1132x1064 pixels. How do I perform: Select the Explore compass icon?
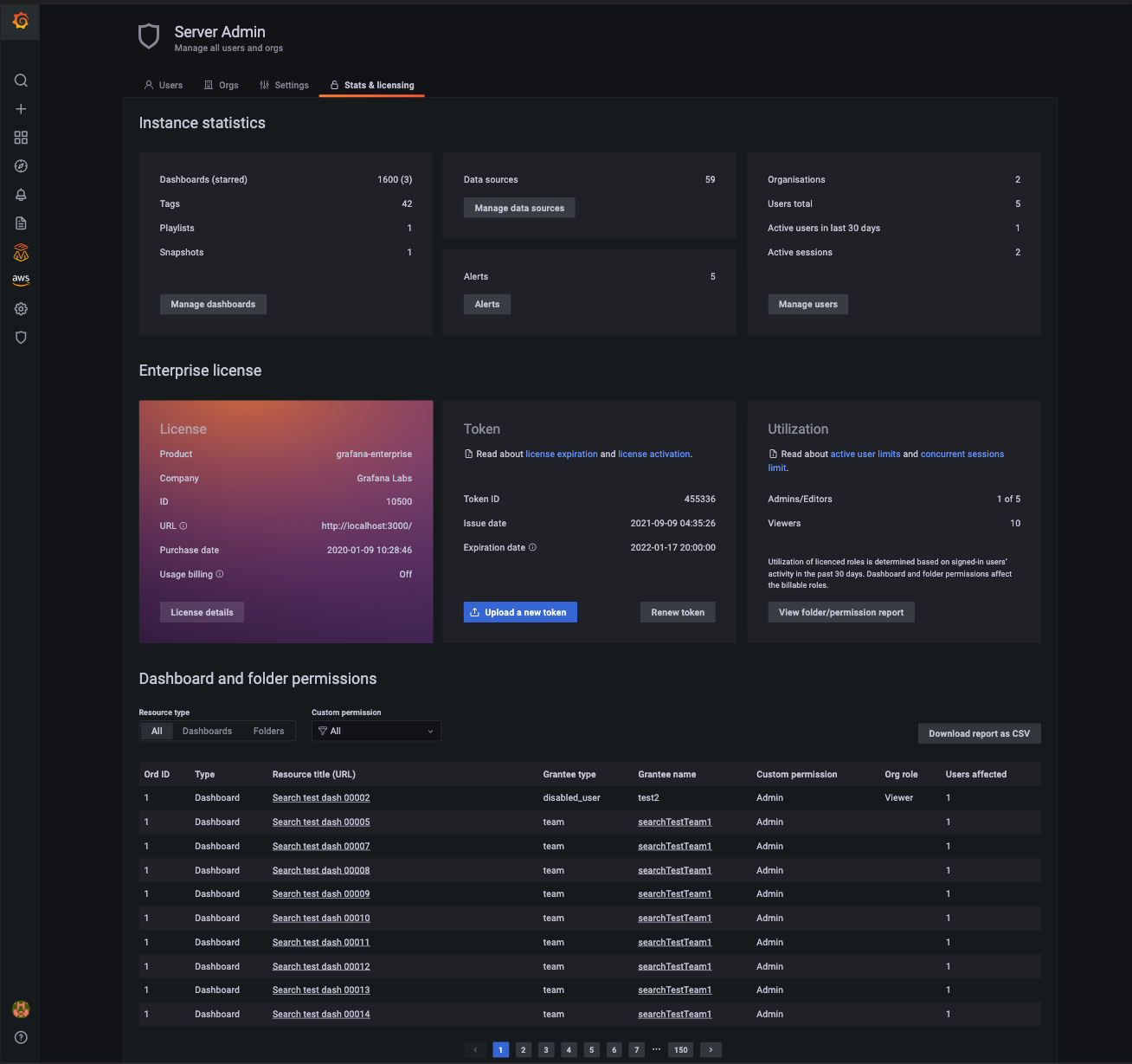pos(21,166)
